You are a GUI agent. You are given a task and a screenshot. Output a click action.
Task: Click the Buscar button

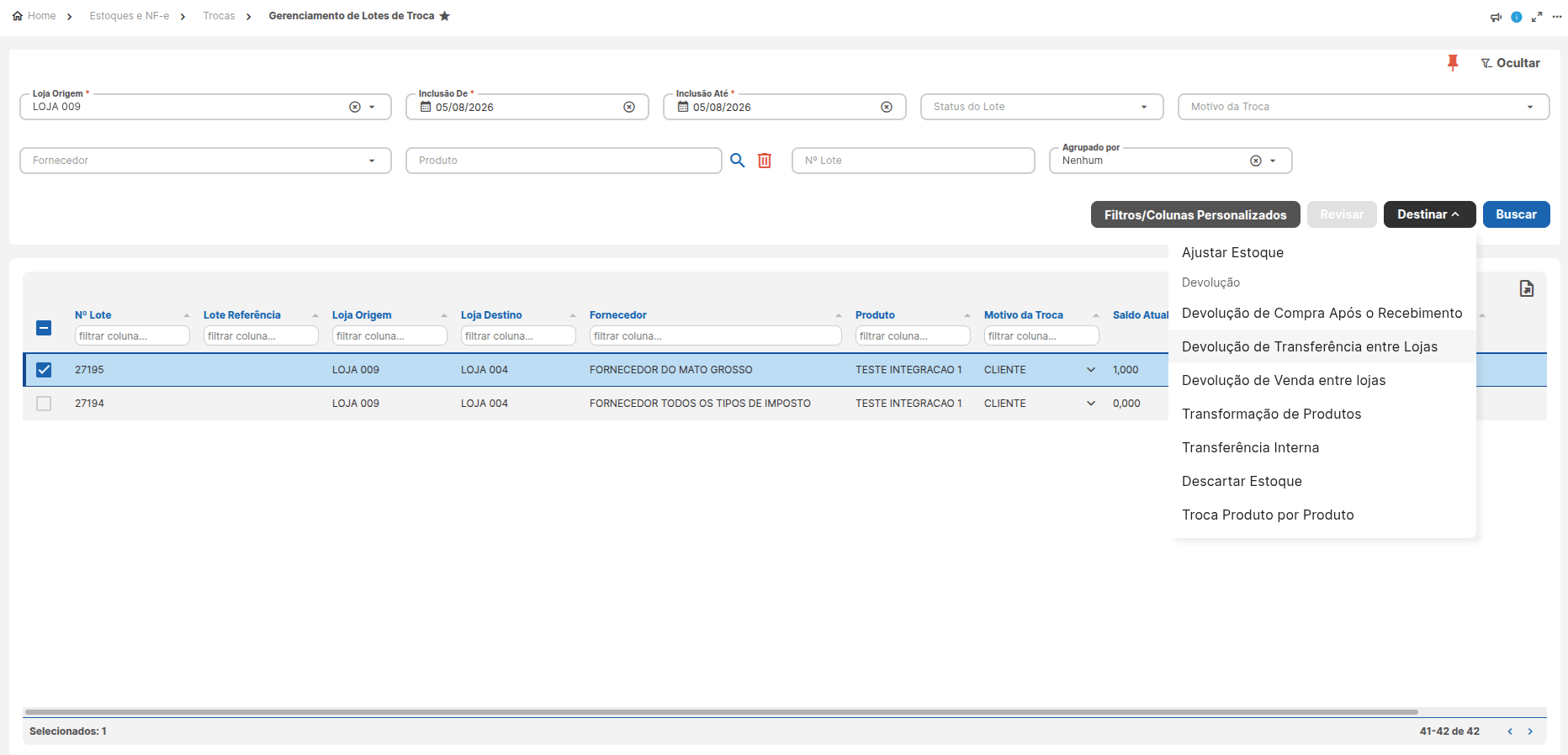point(1516,214)
